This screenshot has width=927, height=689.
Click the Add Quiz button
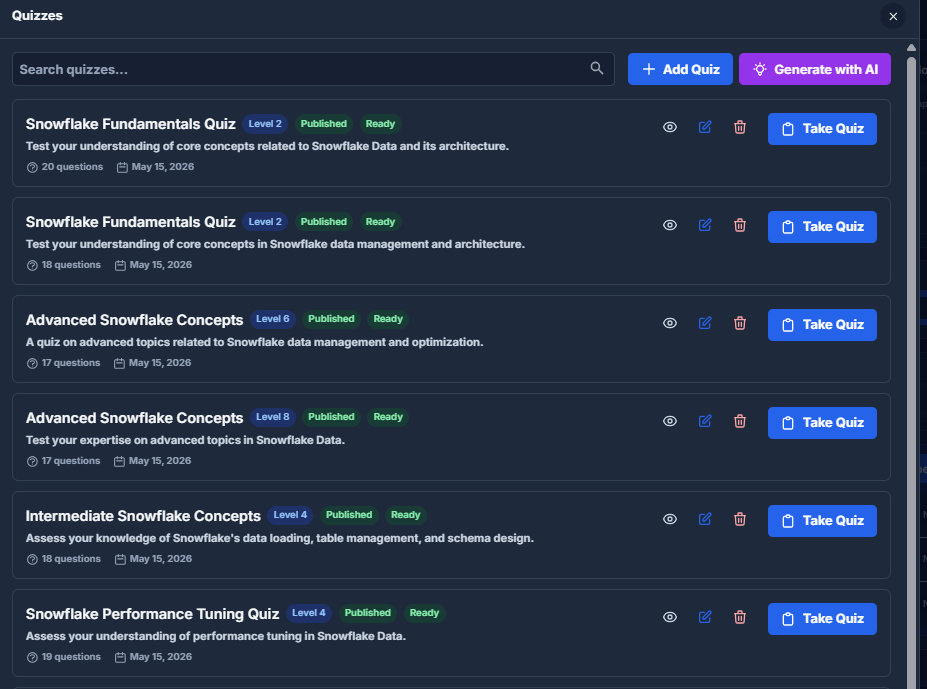tap(680, 69)
